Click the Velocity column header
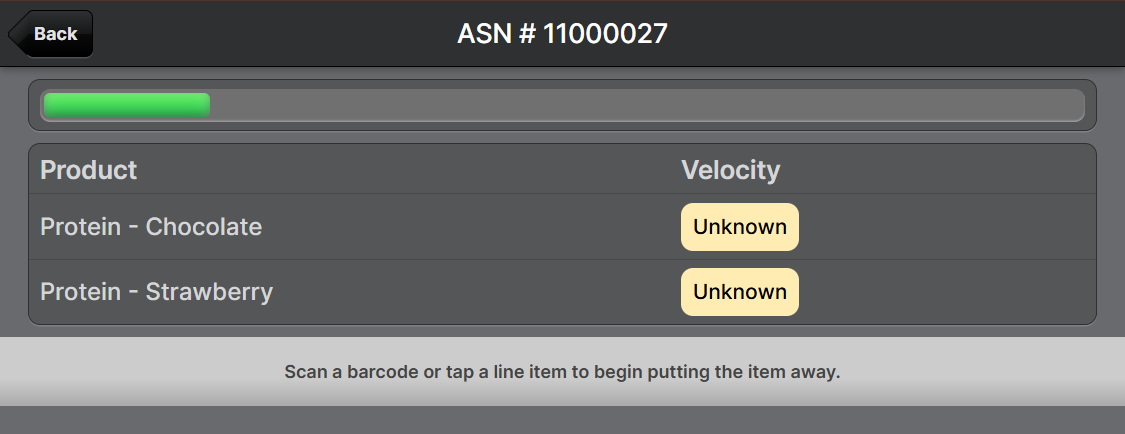This screenshot has width=1125, height=434. (730, 170)
